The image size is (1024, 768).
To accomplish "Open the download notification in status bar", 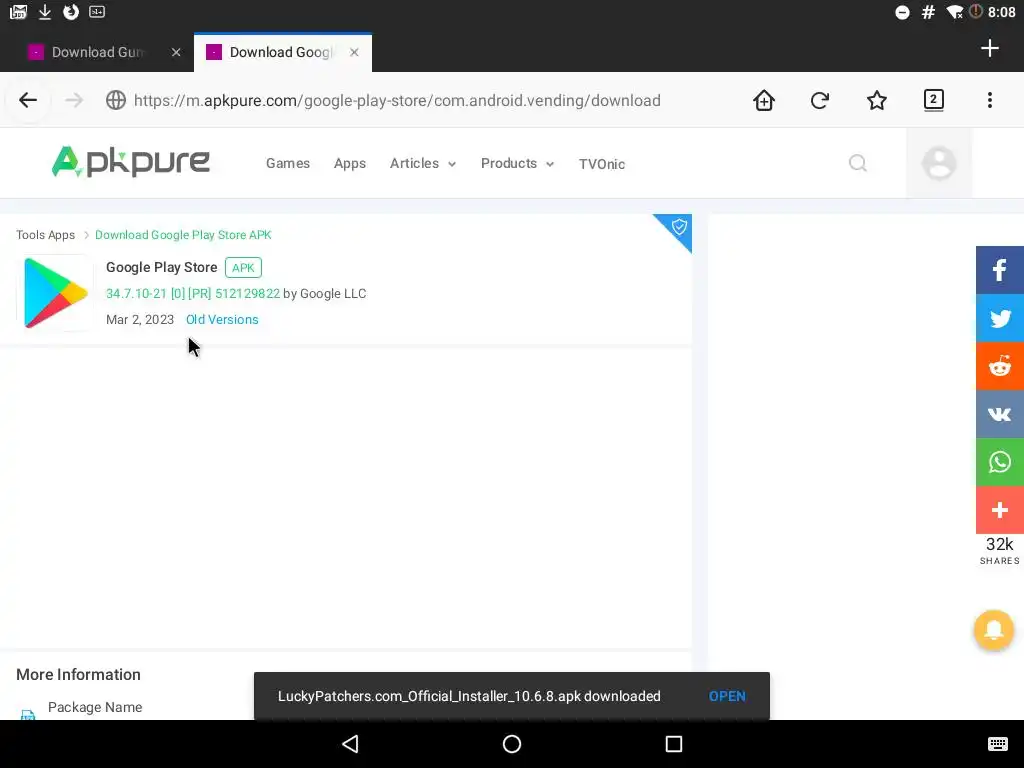I will coord(44,12).
